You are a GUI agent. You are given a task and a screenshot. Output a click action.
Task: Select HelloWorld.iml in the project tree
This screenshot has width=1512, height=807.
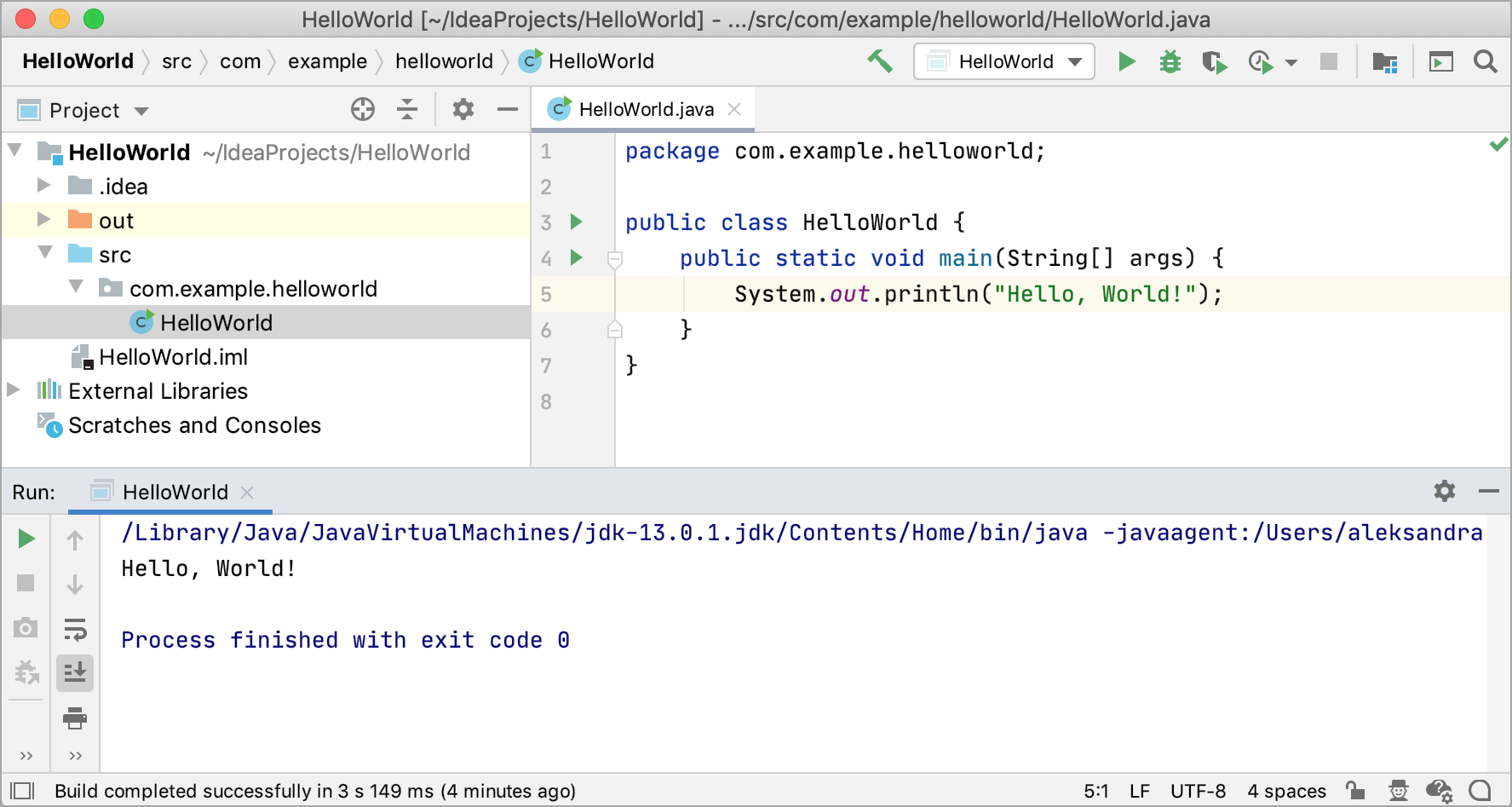[x=173, y=357]
